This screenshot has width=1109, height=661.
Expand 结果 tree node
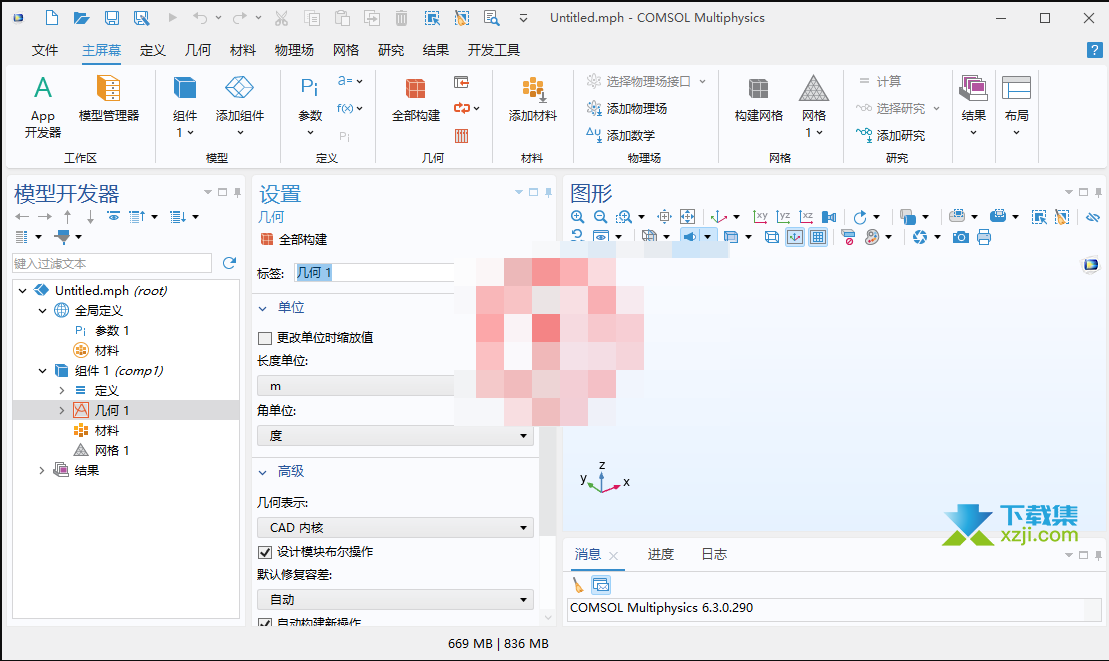[x=42, y=470]
